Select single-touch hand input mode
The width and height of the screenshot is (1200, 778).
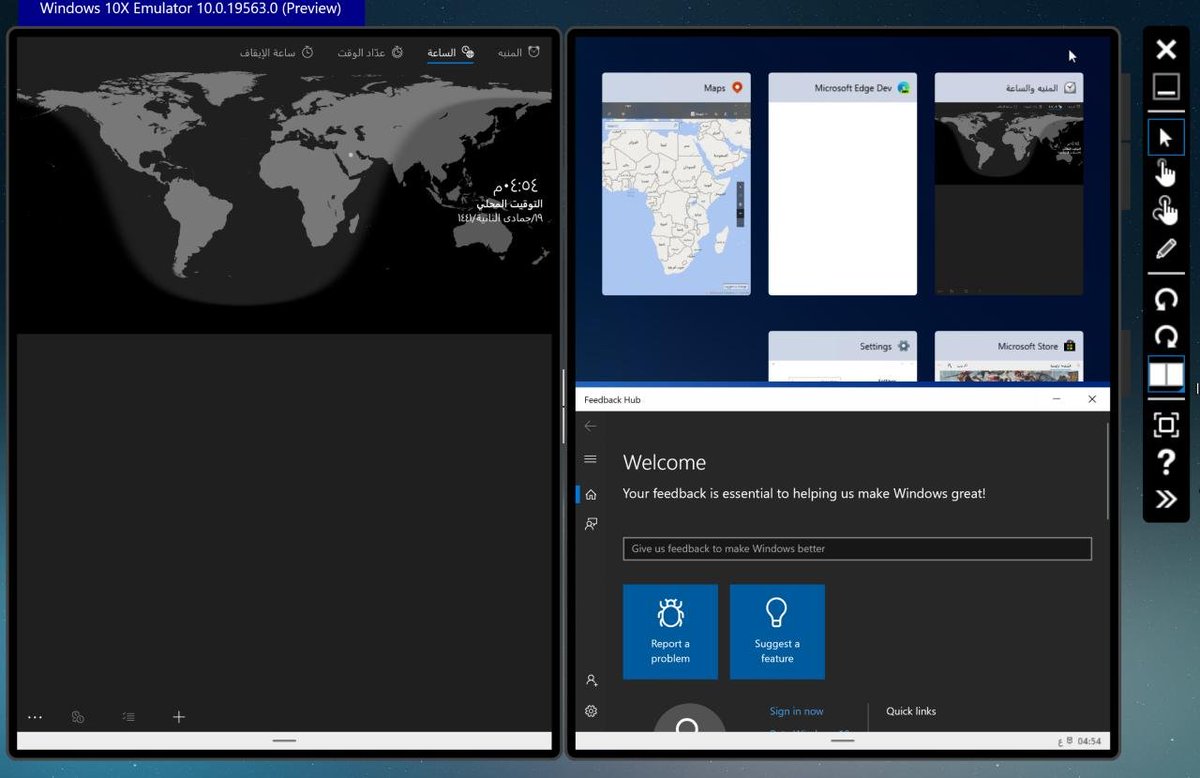[x=1166, y=173]
